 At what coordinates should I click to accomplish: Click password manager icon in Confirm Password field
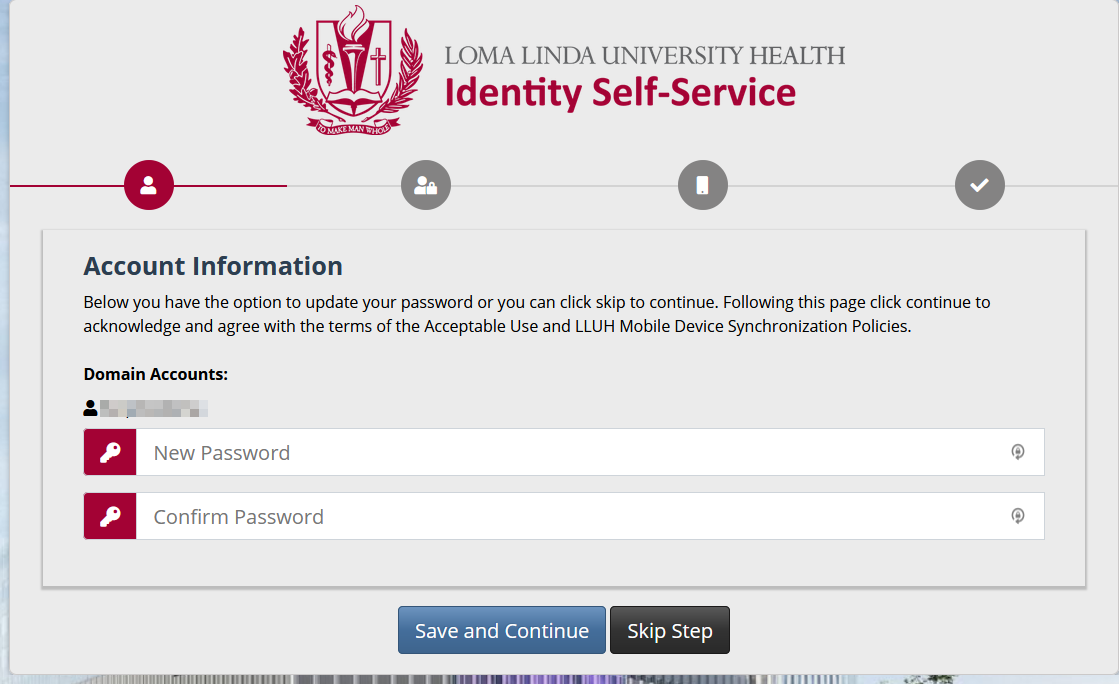[1018, 515]
